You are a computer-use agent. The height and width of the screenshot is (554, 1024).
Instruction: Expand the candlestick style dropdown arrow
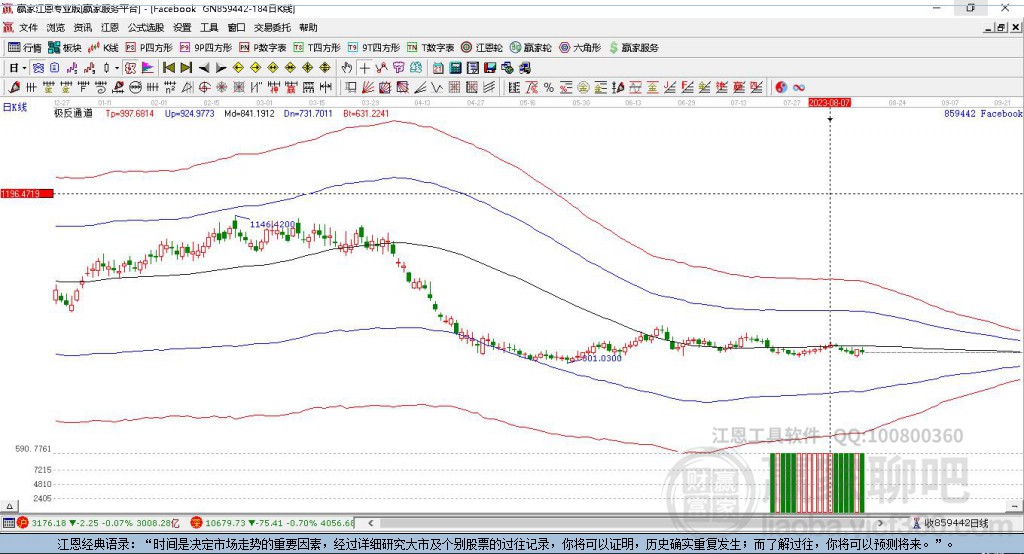117,68
